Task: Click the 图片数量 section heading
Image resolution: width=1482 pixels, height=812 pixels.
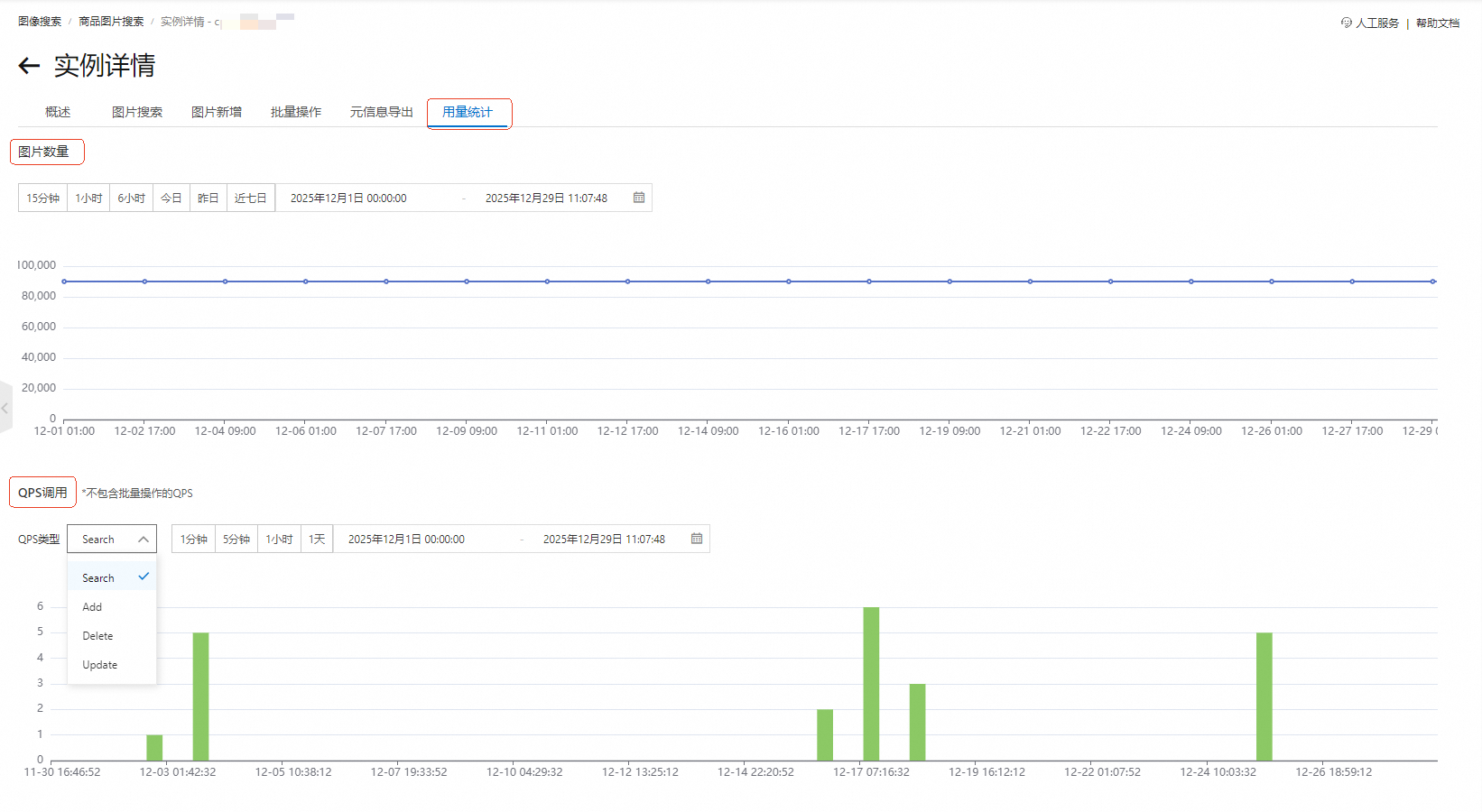Action: (43, 152)
